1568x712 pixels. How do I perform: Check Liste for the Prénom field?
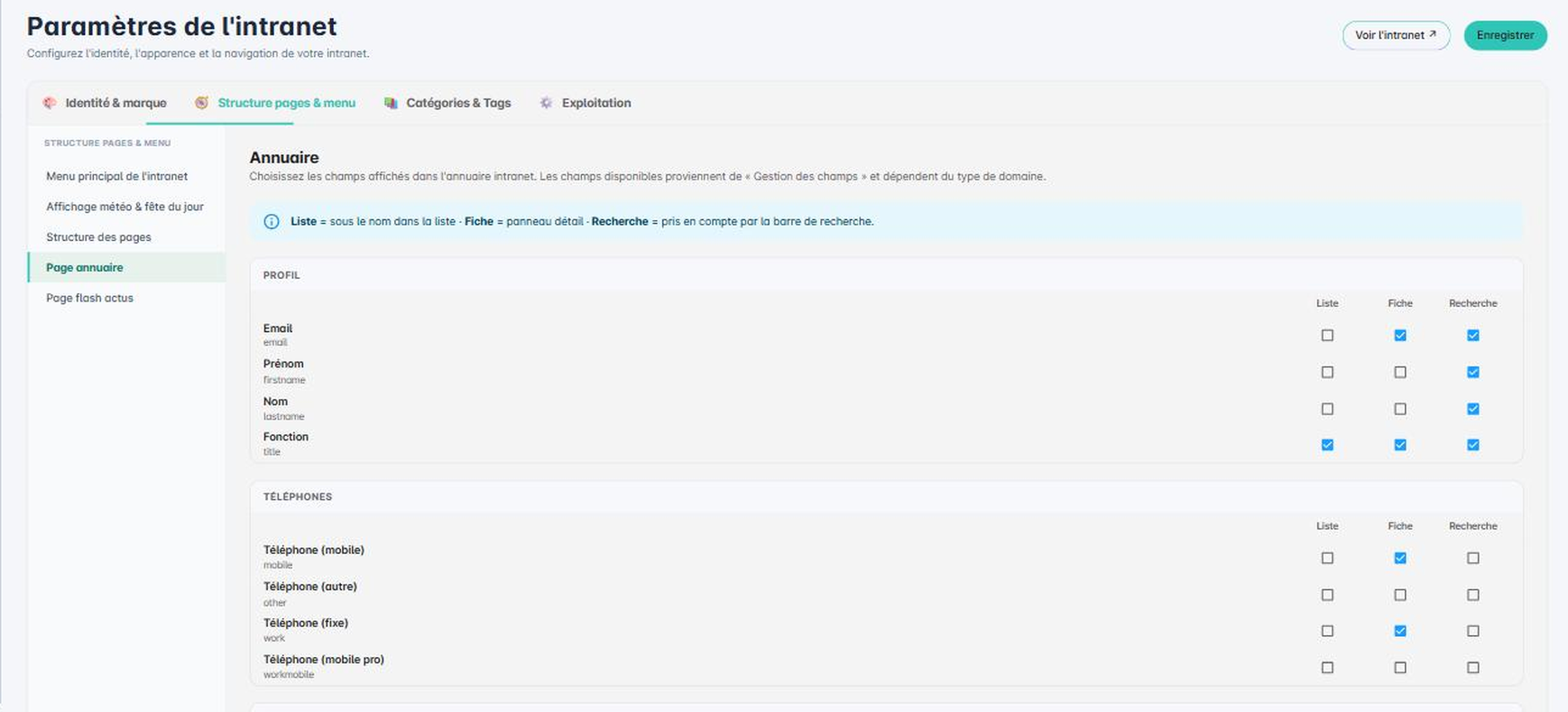pos(1327,372)
